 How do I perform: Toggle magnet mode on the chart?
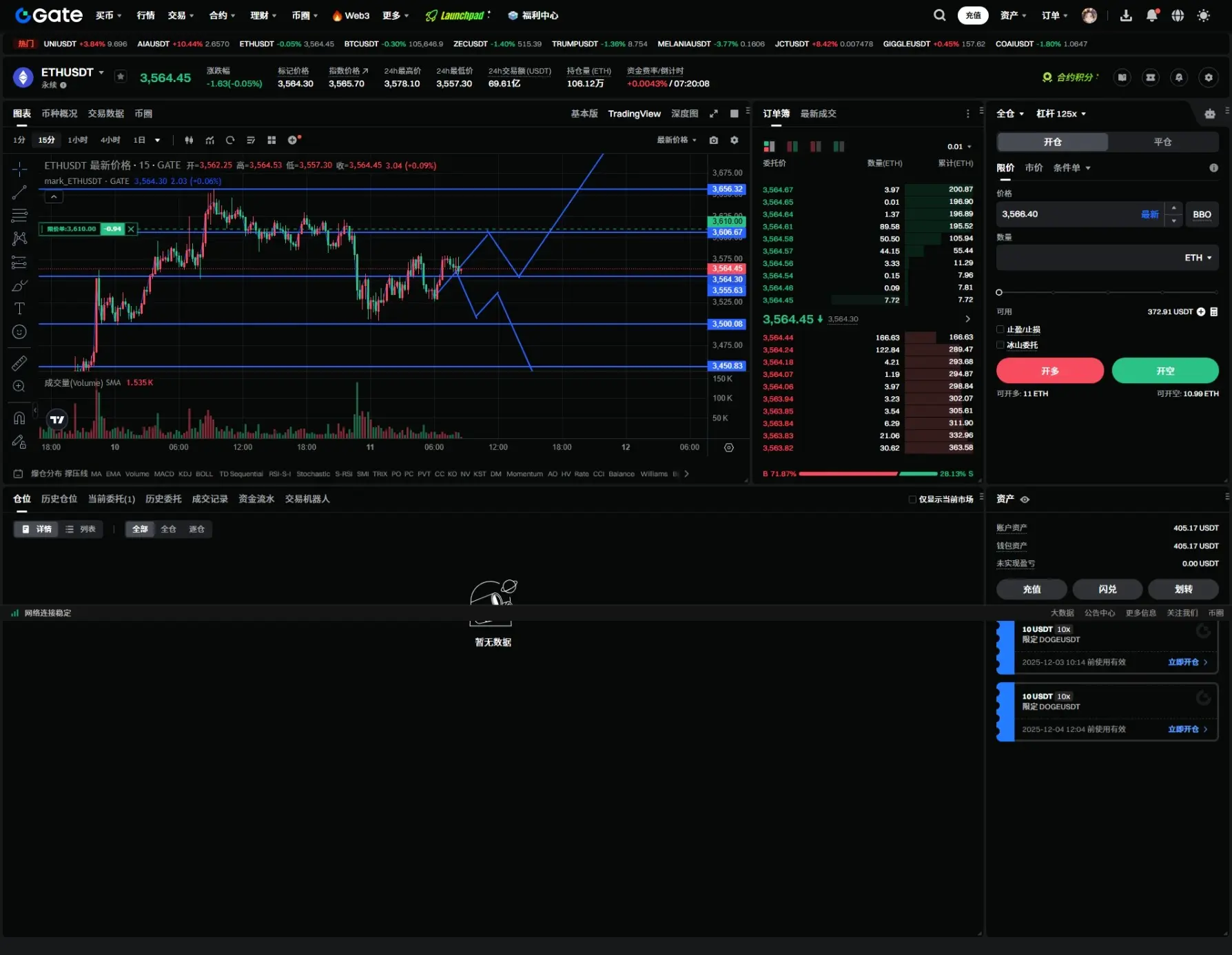pos(19,418)
